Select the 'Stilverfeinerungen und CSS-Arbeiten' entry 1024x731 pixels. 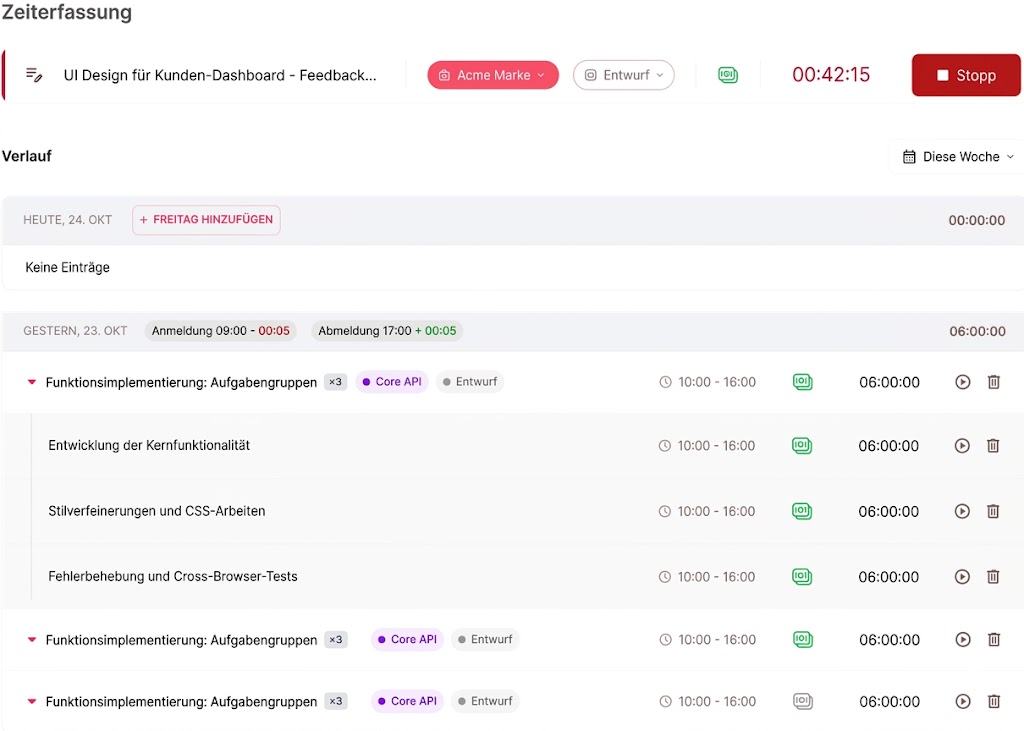[x=157, y=511]
